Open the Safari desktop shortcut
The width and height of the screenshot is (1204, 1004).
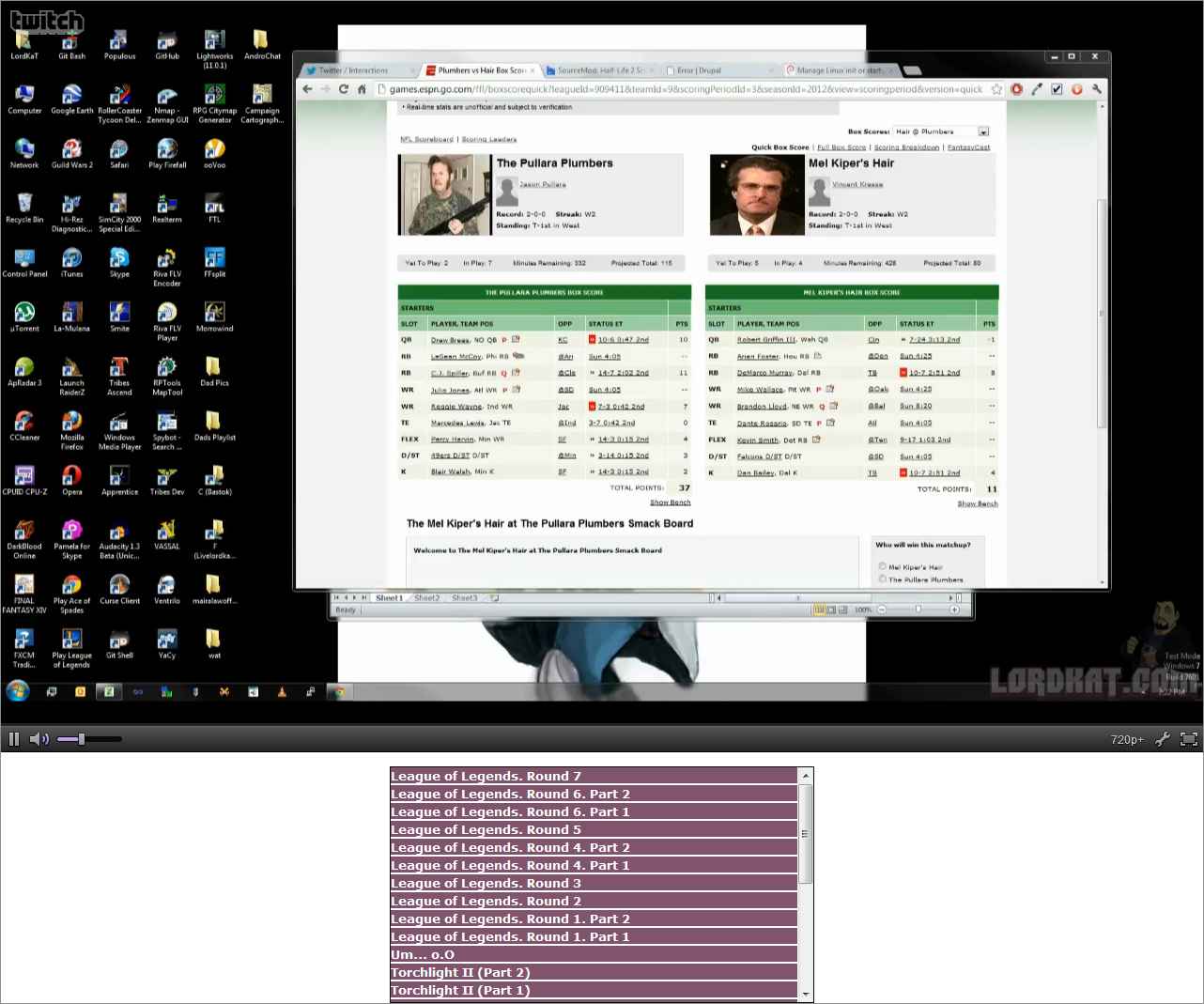pos(119,154)
